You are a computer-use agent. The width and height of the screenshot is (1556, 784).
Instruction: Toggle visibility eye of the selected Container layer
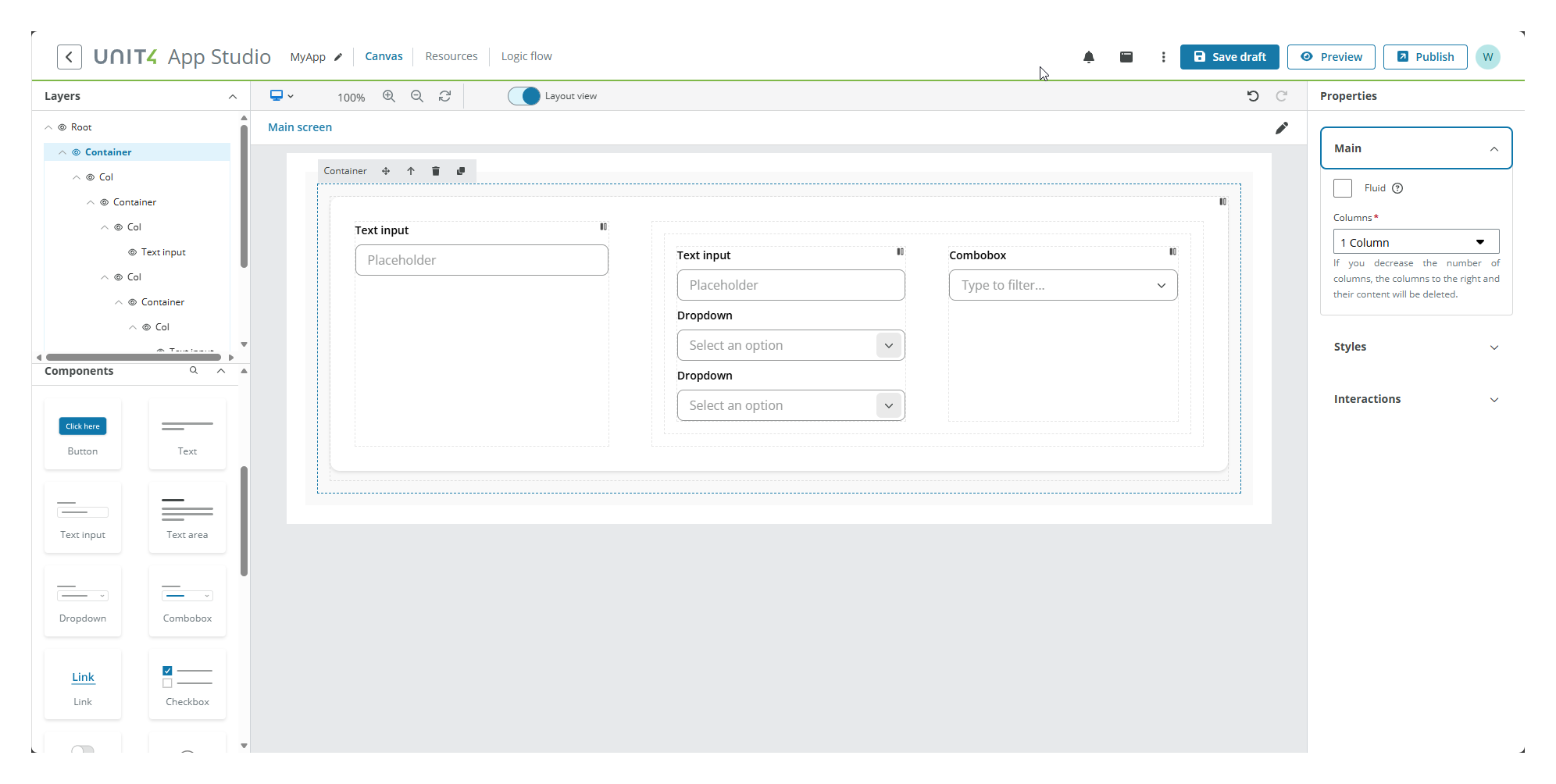coord(77,152)
